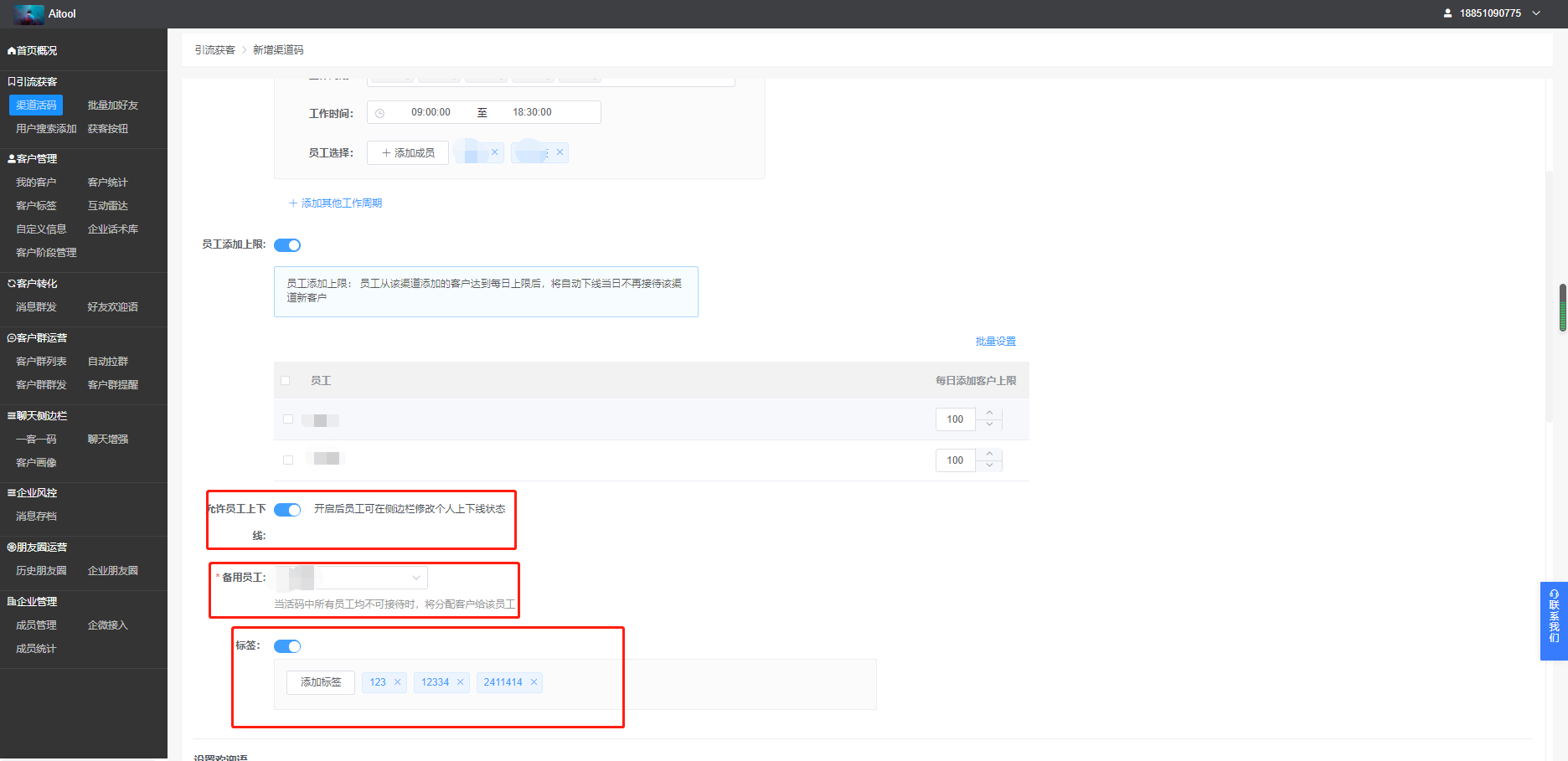Click 添加其他工作周期 link

tap(335, 203)
